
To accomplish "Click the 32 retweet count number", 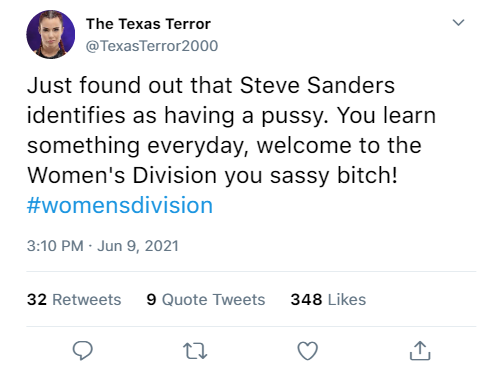I will [x=37, y=299].
